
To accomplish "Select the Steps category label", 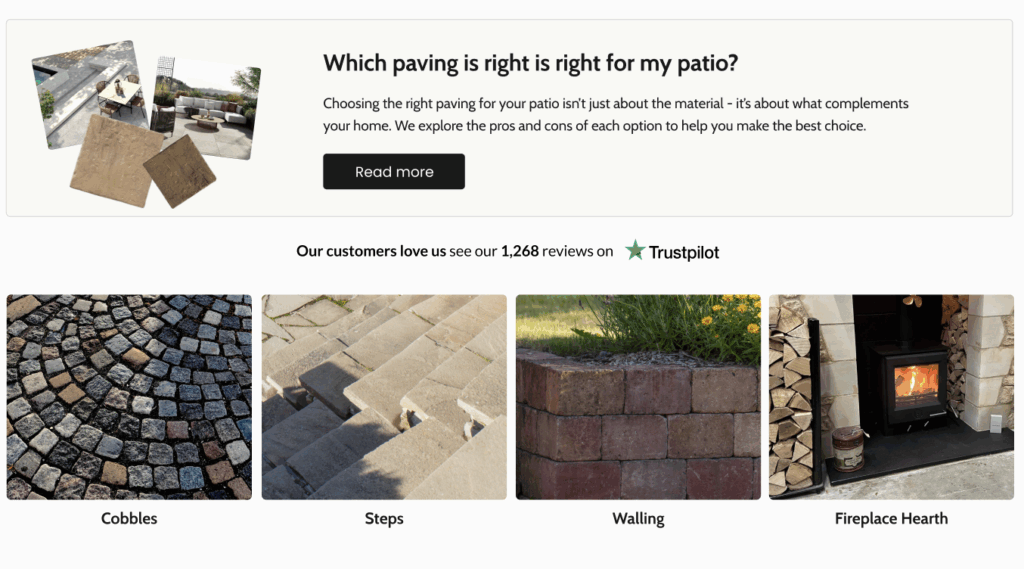I will 384,518.
